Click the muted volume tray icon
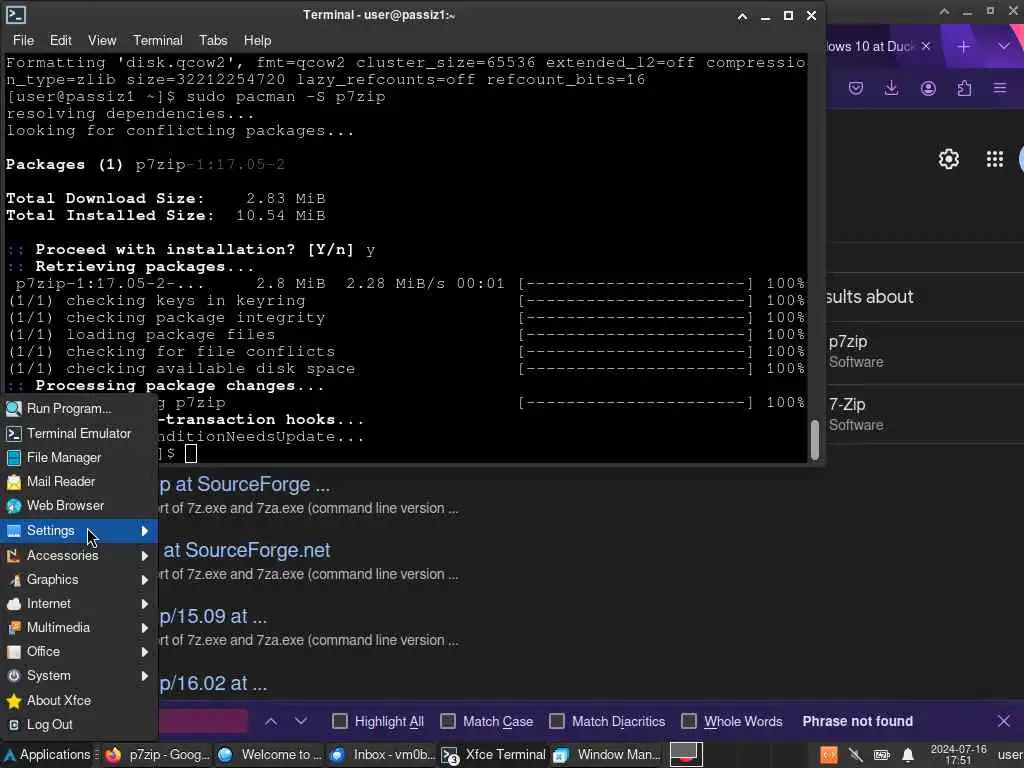Screen dimensions: 1024x768 click(856, 756)
